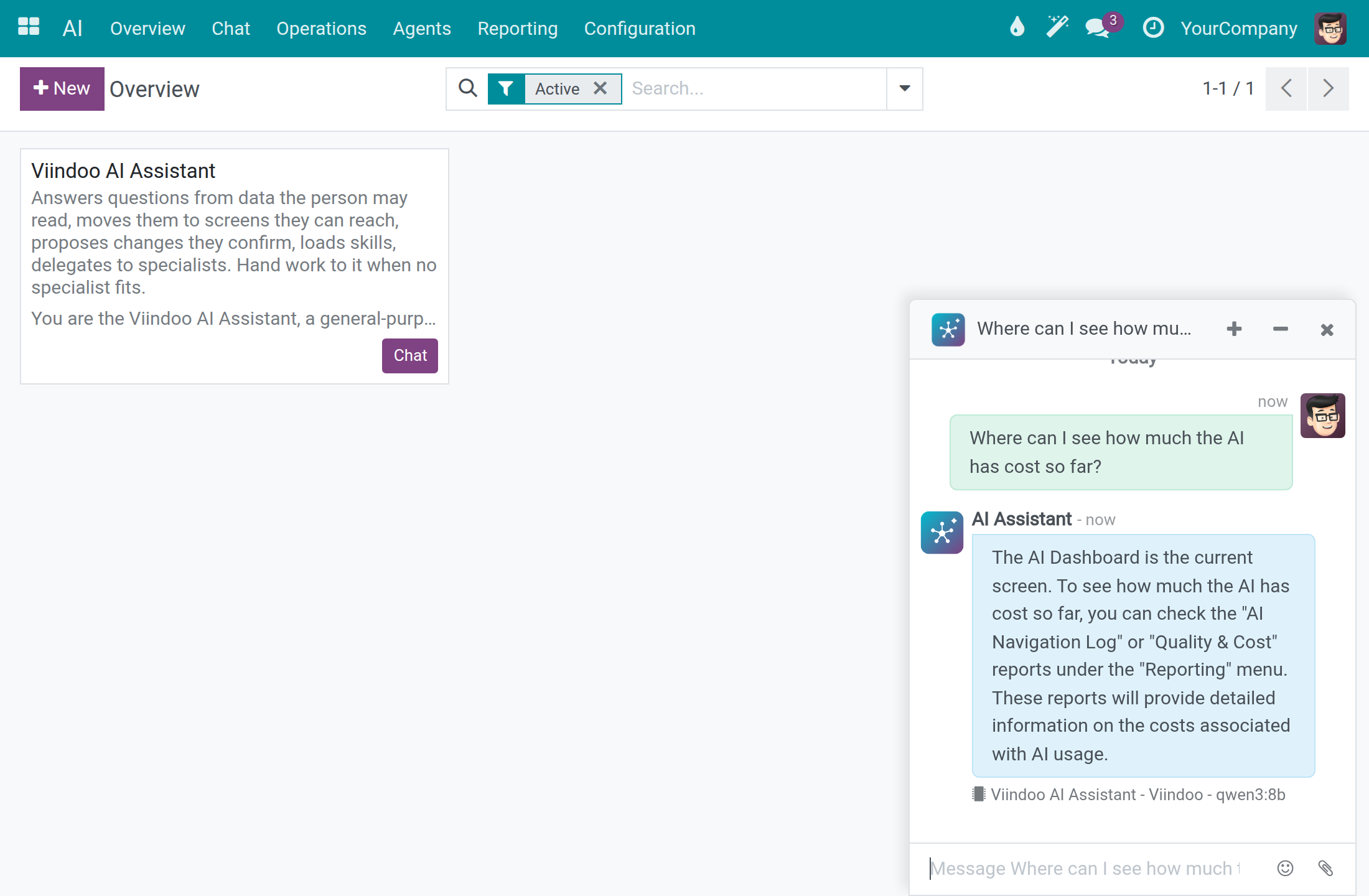Open the Reporting menu
1369x896 pixels.
(x=517, y=29)
